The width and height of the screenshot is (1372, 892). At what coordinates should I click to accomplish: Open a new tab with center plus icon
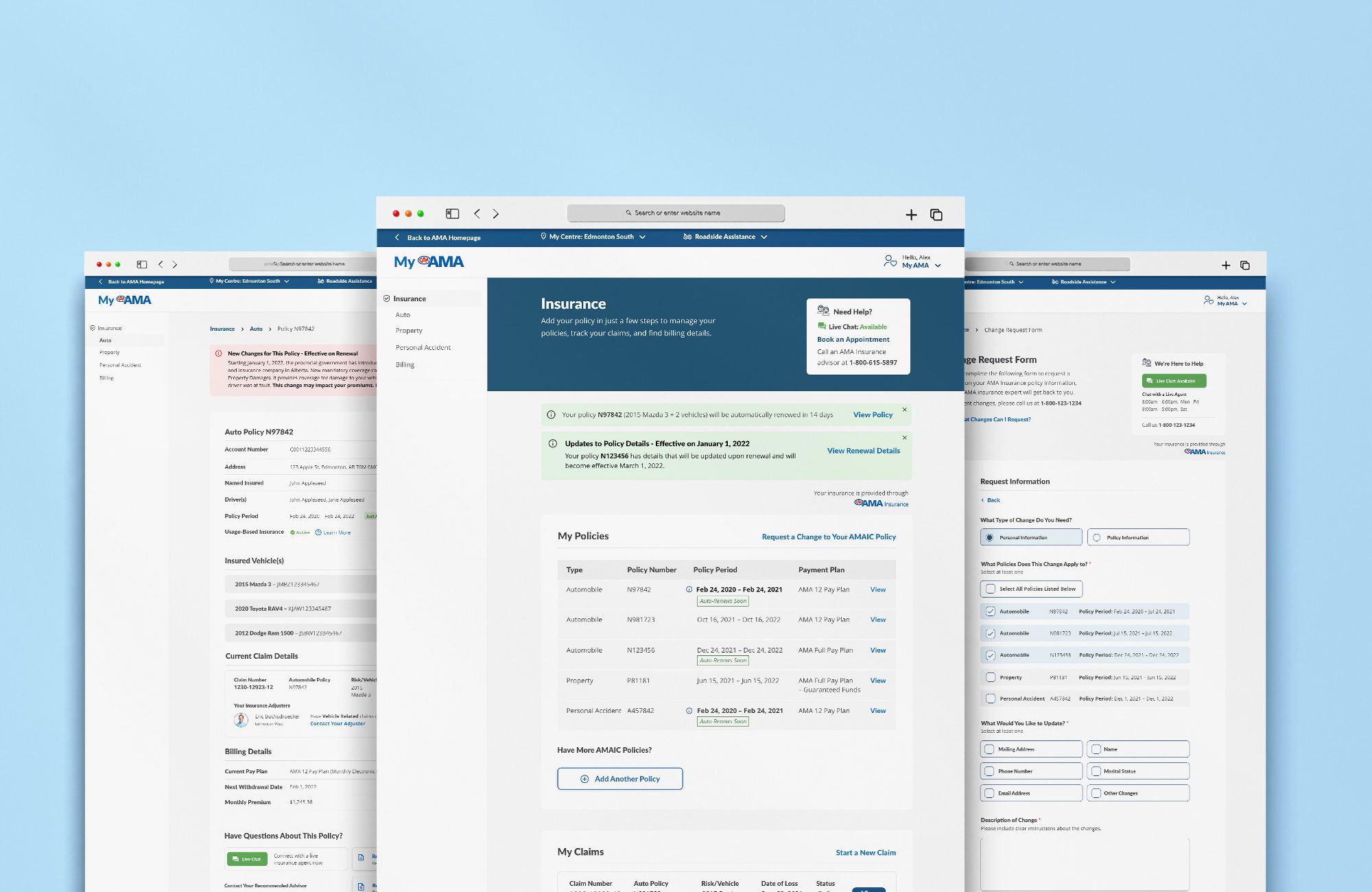click(911, 215)
